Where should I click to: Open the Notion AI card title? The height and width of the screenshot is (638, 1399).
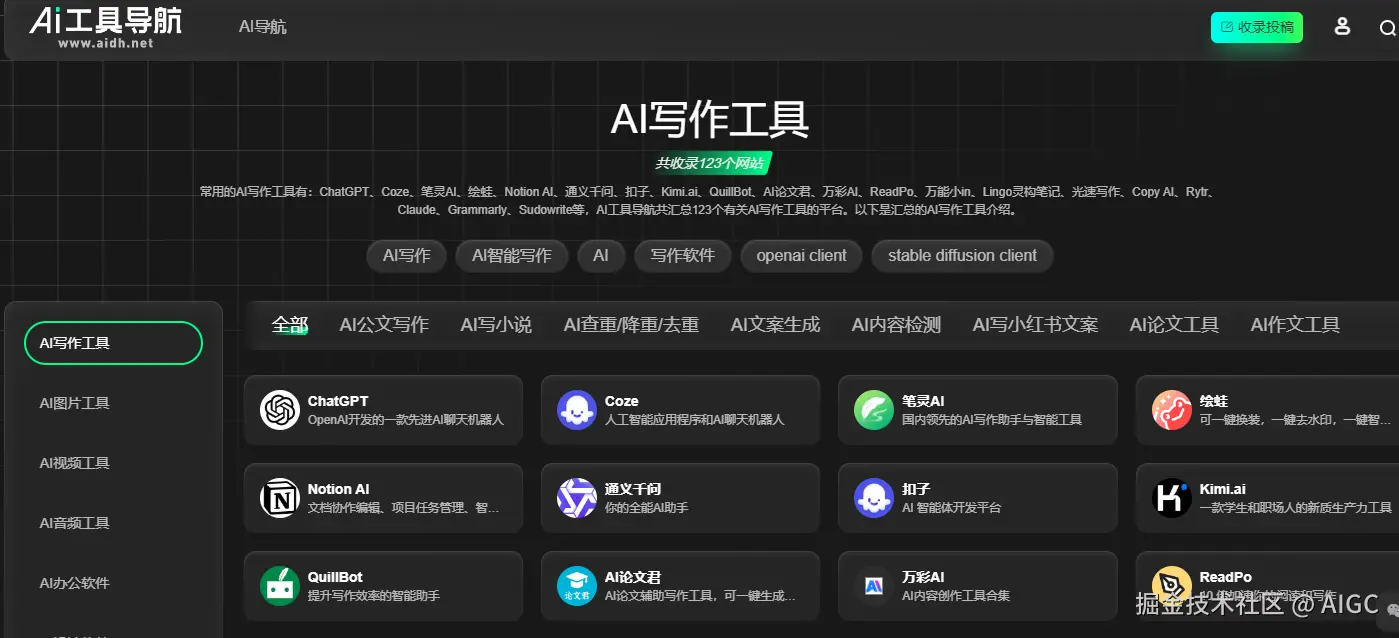click(x=338, y=489)
